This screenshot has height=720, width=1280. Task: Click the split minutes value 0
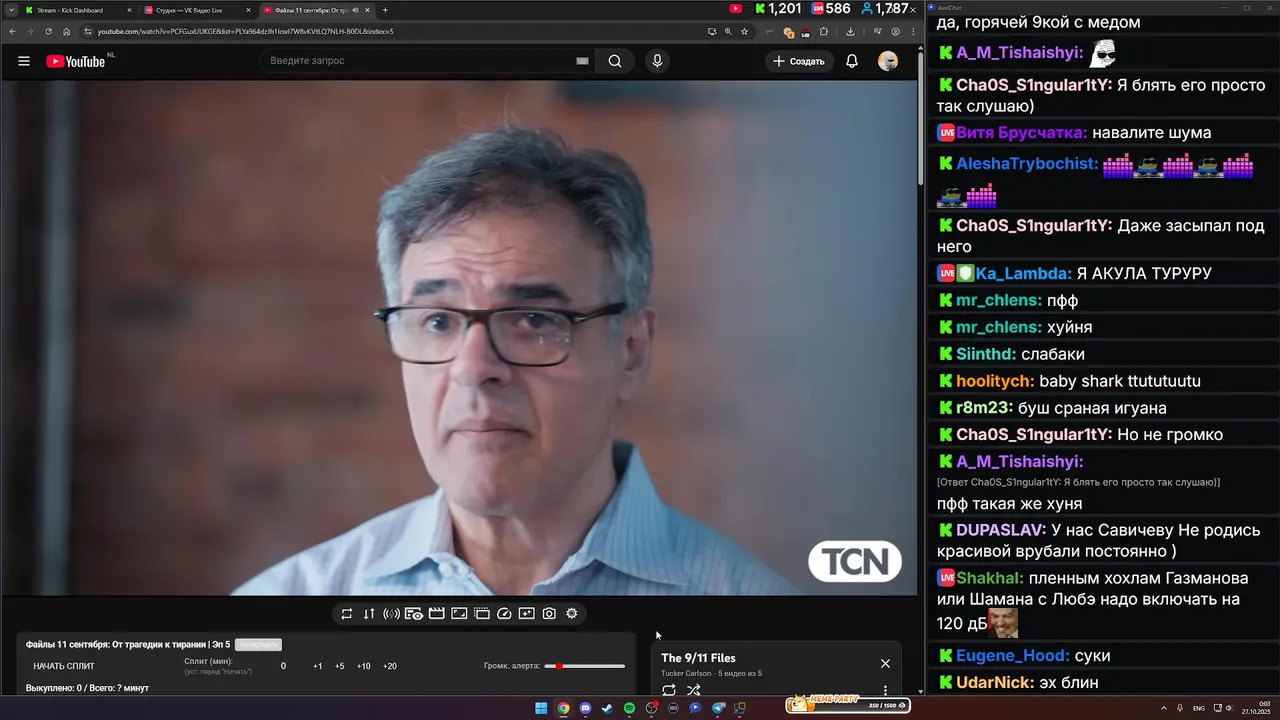point(283,666)
